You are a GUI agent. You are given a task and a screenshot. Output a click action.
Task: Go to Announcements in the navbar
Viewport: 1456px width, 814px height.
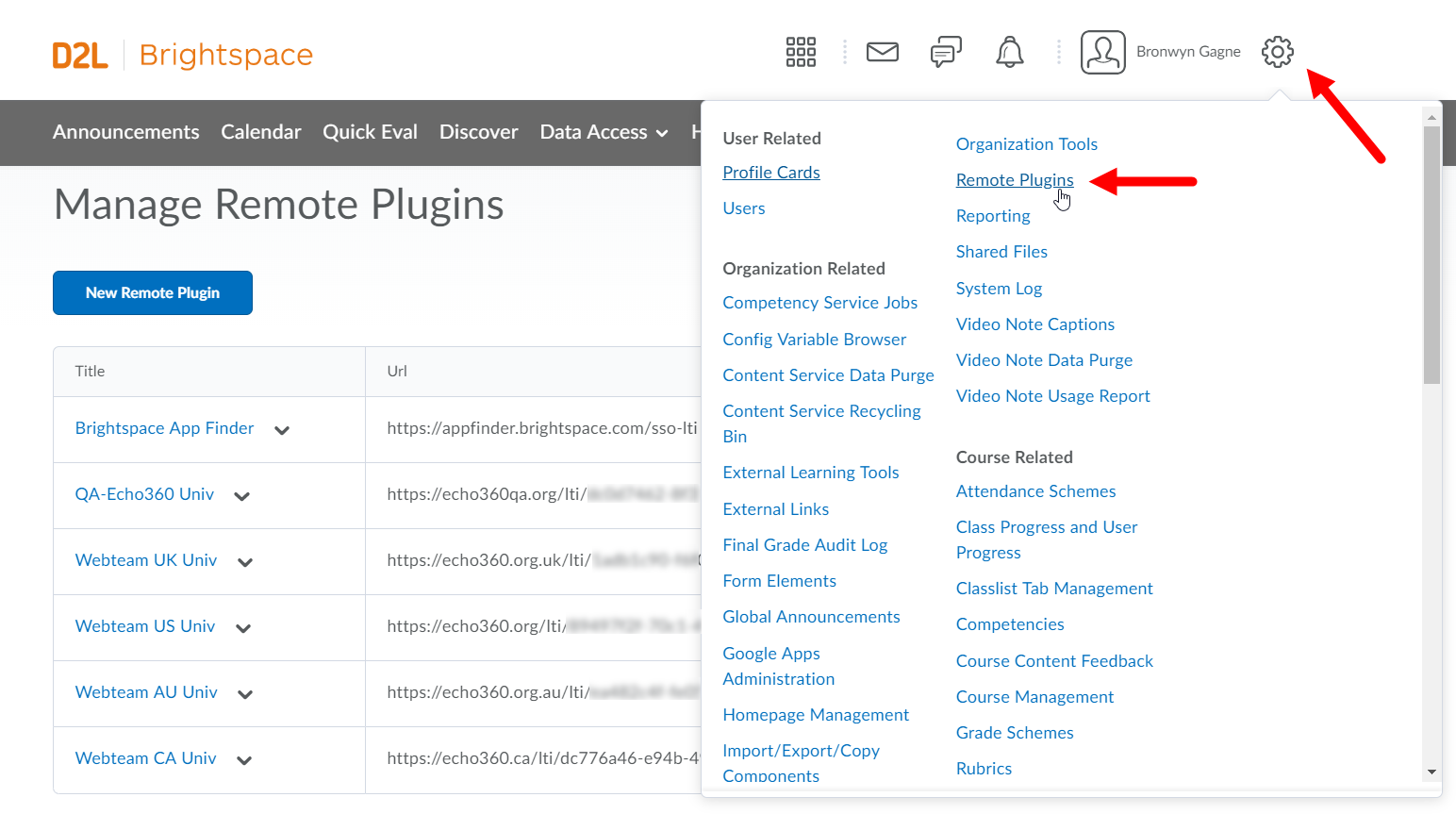click(x=126, y=132)
